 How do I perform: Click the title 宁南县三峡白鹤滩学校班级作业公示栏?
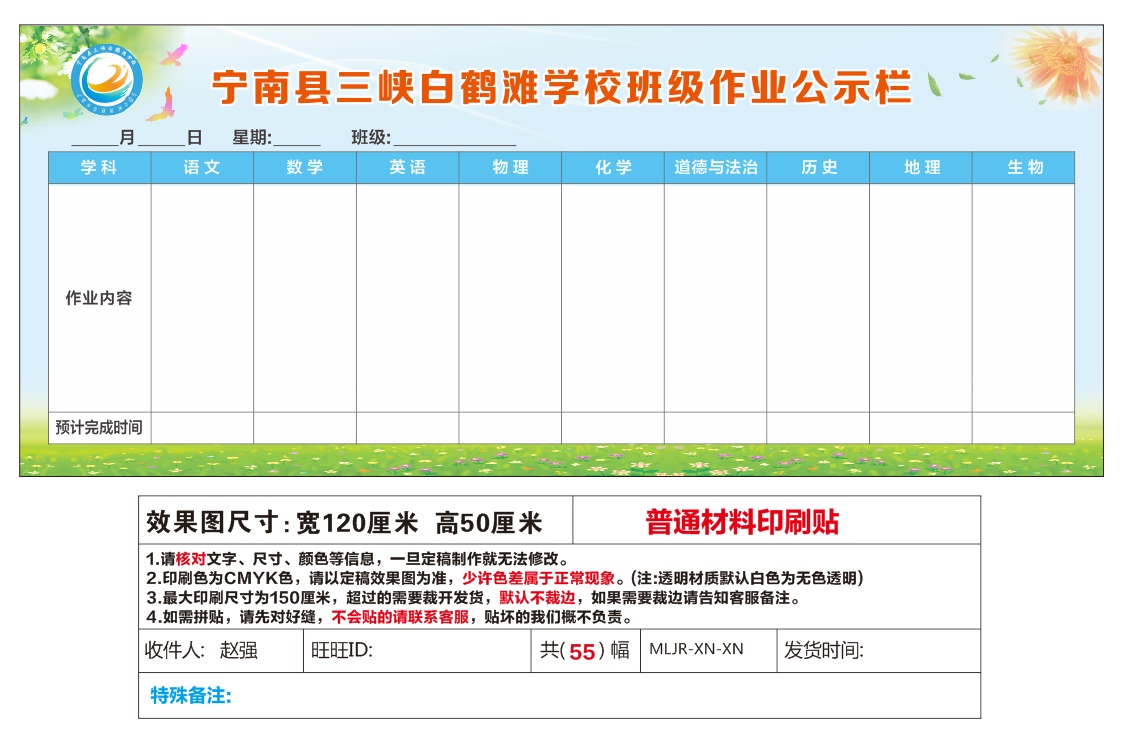pos(561,87)
